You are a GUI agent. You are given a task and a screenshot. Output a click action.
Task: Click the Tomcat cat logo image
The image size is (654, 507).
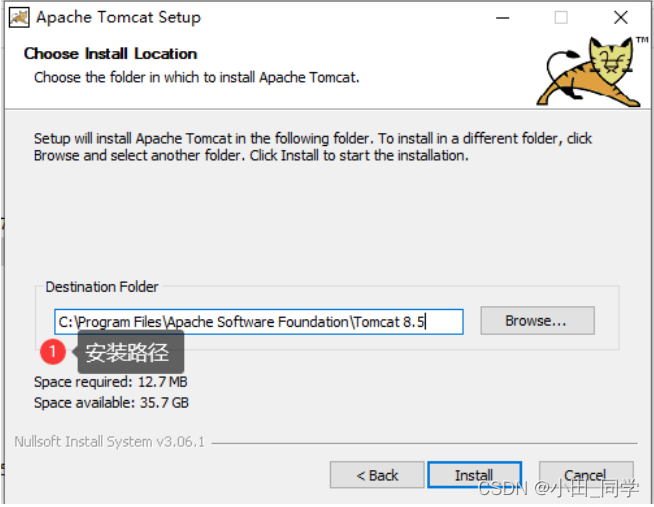(589, 71)
